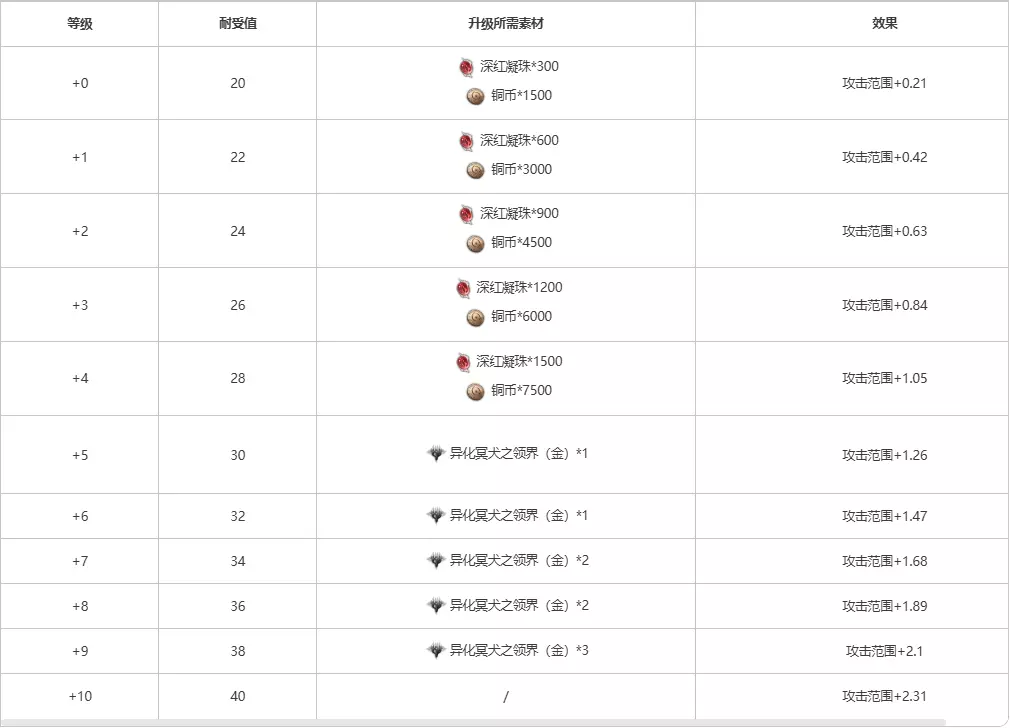Click the 深红凝珠 gem icon beside *1200
The height and width of the screenshot is (728, 1010).
point(462,288)
